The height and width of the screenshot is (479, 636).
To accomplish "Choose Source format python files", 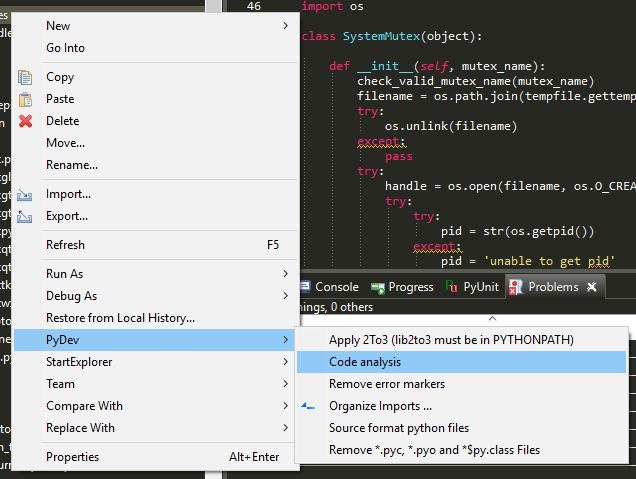I will click(x=462, y=427).
